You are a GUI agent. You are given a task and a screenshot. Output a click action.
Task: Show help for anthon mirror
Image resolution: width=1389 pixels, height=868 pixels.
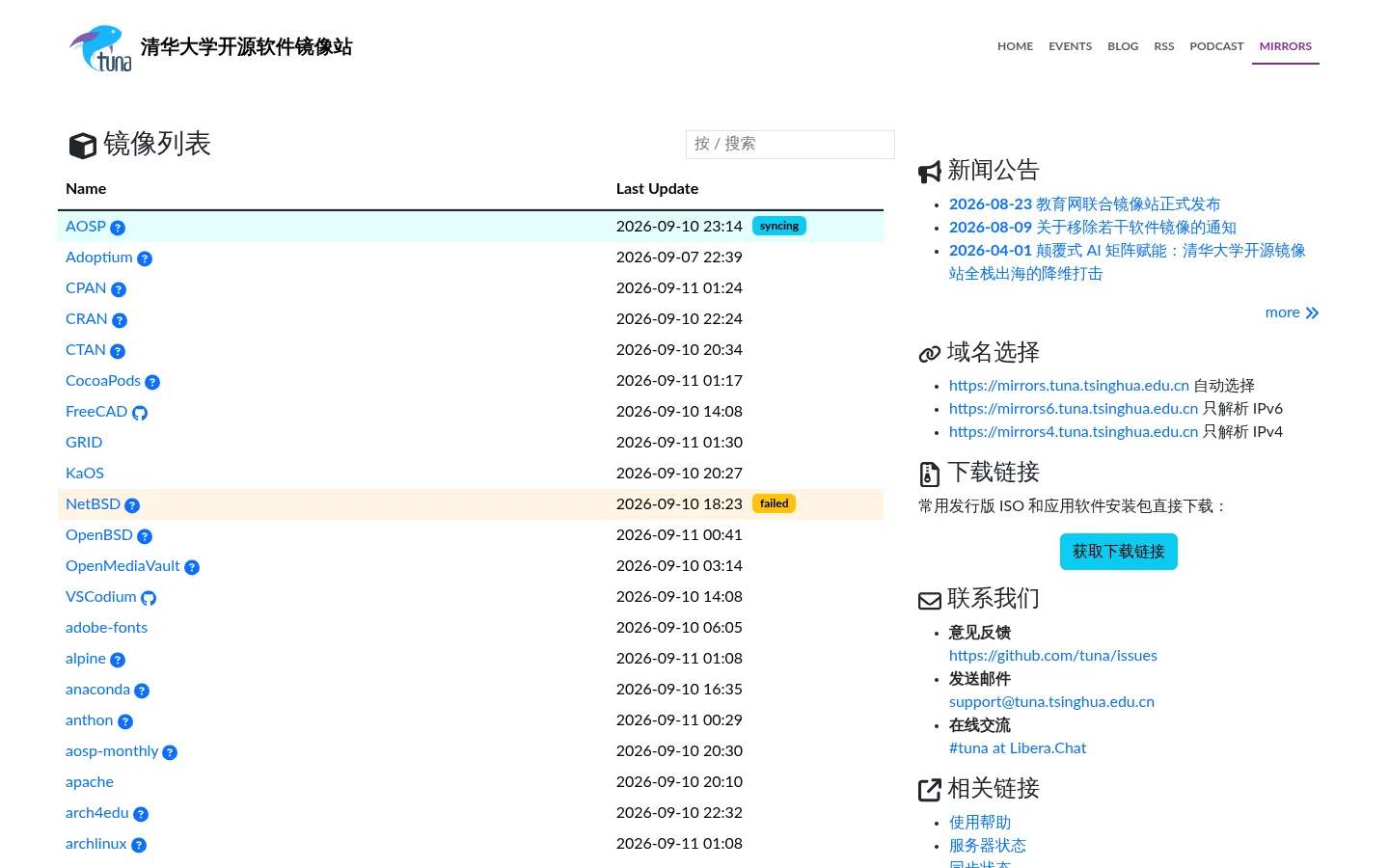(x=125, y=721)
